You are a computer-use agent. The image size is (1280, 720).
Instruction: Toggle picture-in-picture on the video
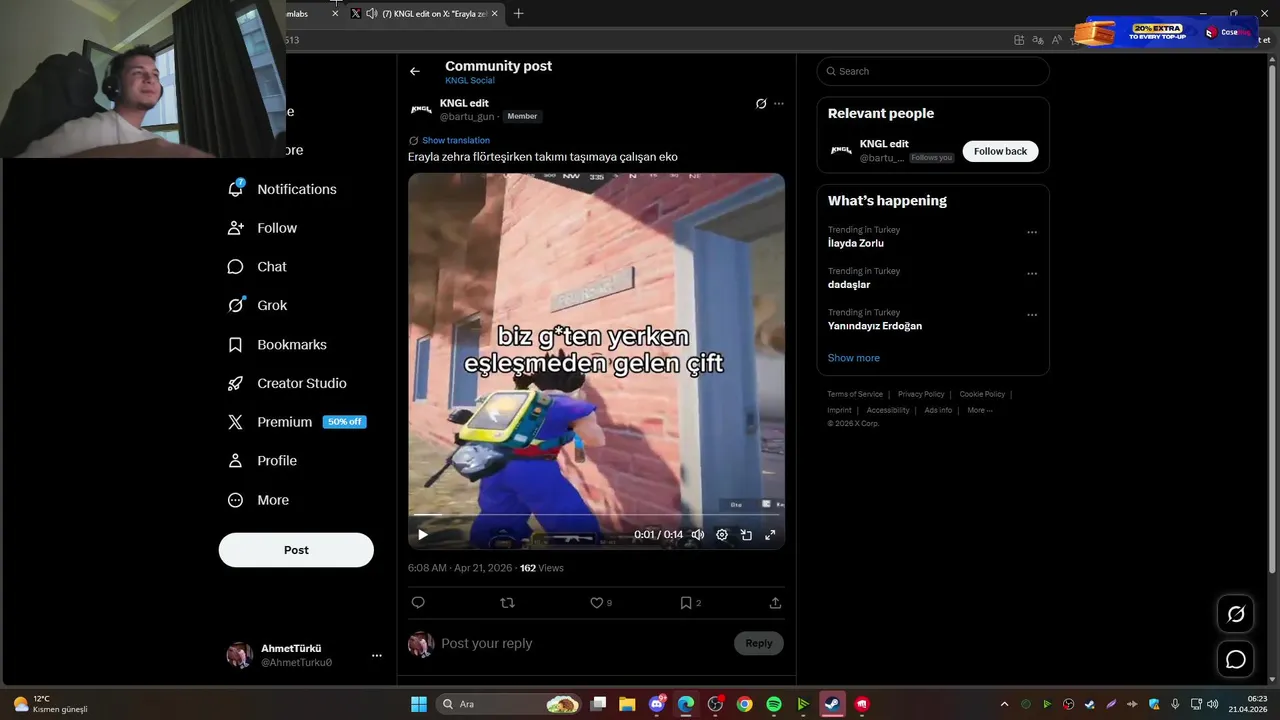(746, 535)
